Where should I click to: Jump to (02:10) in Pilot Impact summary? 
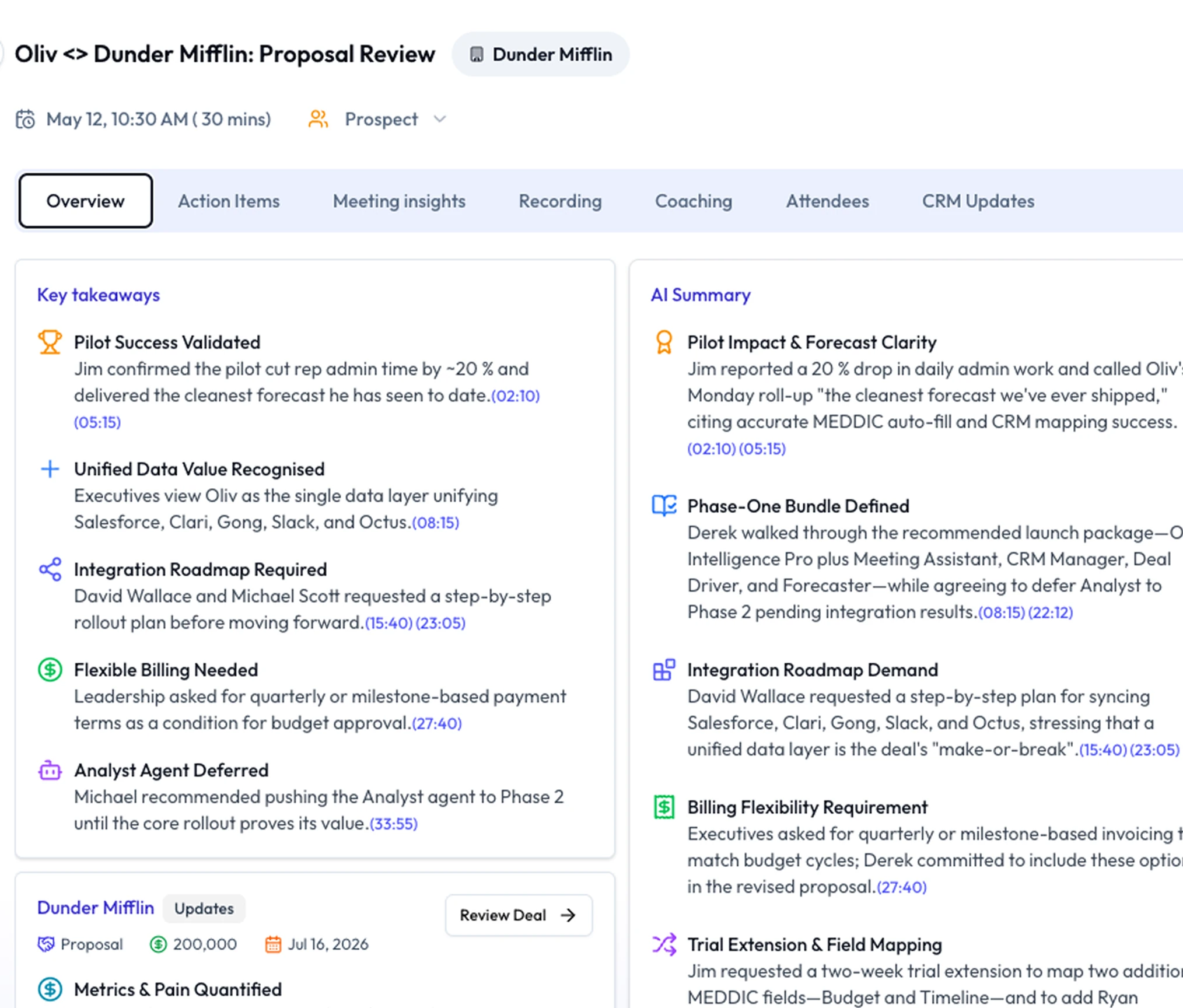[x=712, y=449]
